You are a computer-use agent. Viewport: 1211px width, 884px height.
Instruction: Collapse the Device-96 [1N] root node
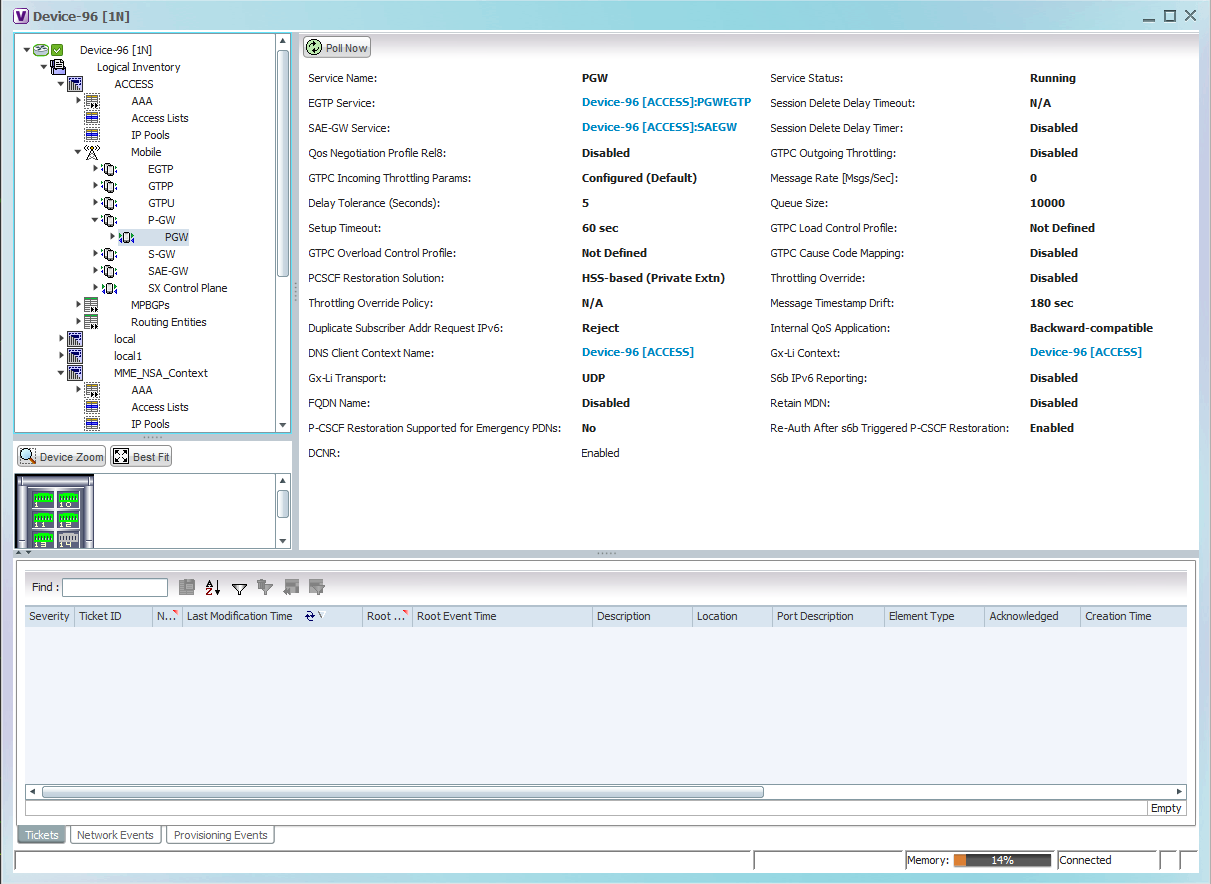pyautogui.click(x=27, y=50)
